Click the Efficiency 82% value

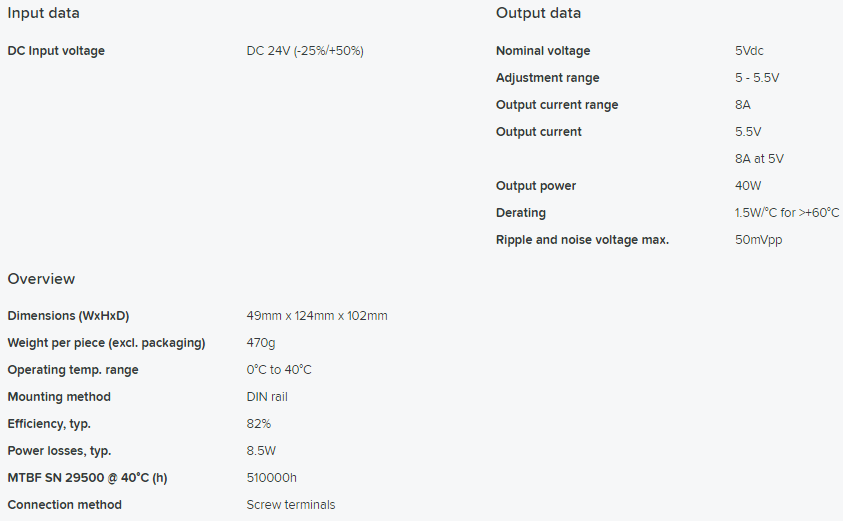(258, 424)
